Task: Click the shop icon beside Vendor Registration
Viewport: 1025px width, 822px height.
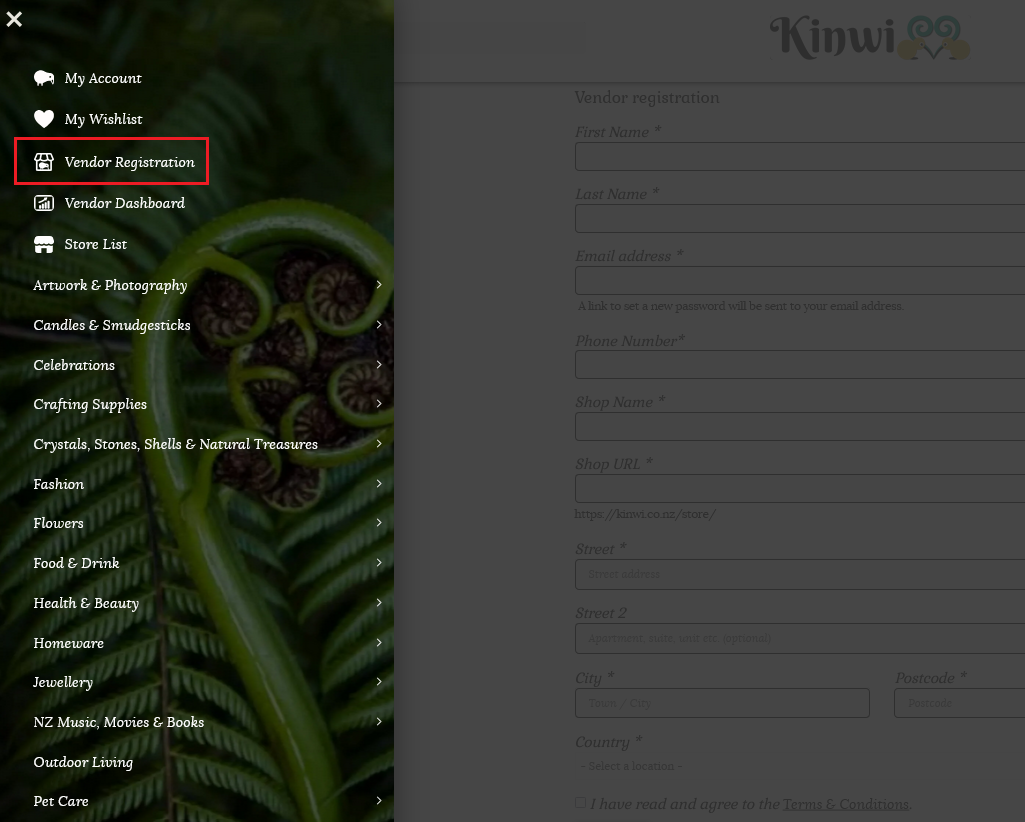Action: coord(44,162)
